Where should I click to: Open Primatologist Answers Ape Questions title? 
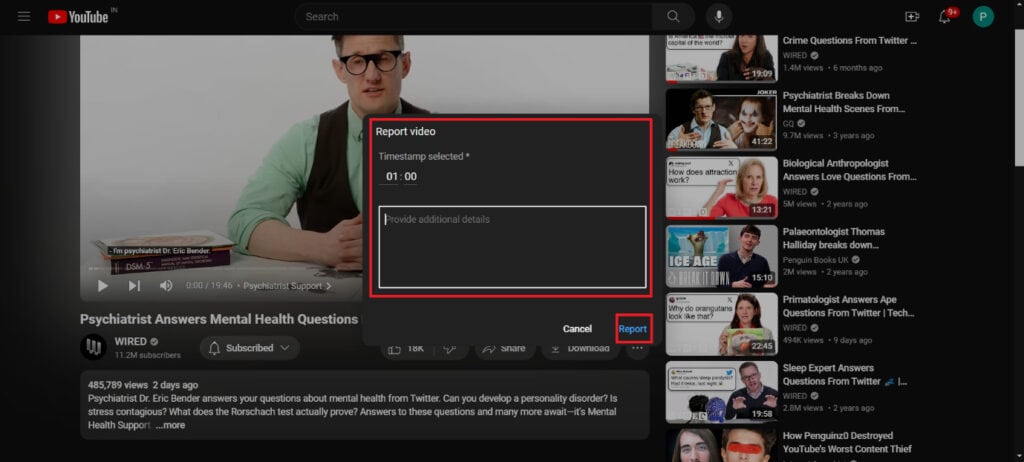click(x=848, y=306)
